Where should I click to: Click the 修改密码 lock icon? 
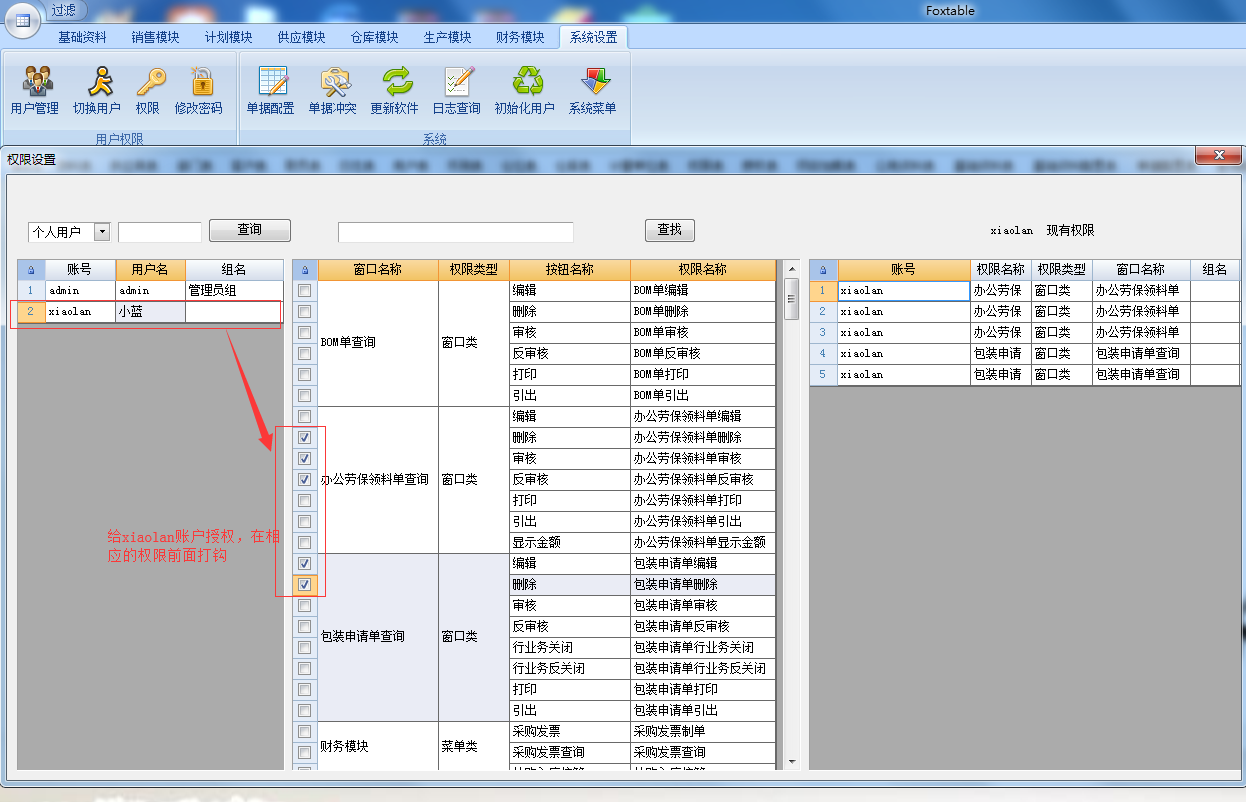pyautogui.click(x=198, y=91)
